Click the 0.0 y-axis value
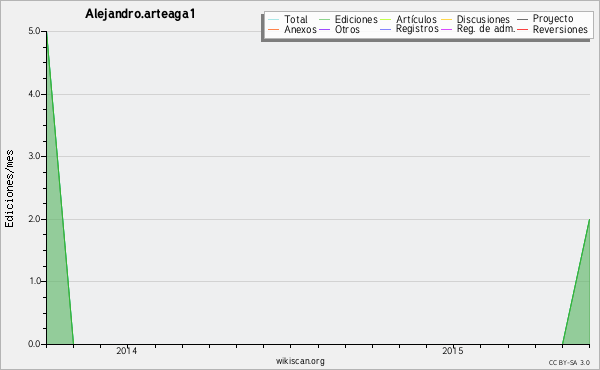The width and height of the screenshot is (600, 370). pyautogui.click(x=34, y=344)
